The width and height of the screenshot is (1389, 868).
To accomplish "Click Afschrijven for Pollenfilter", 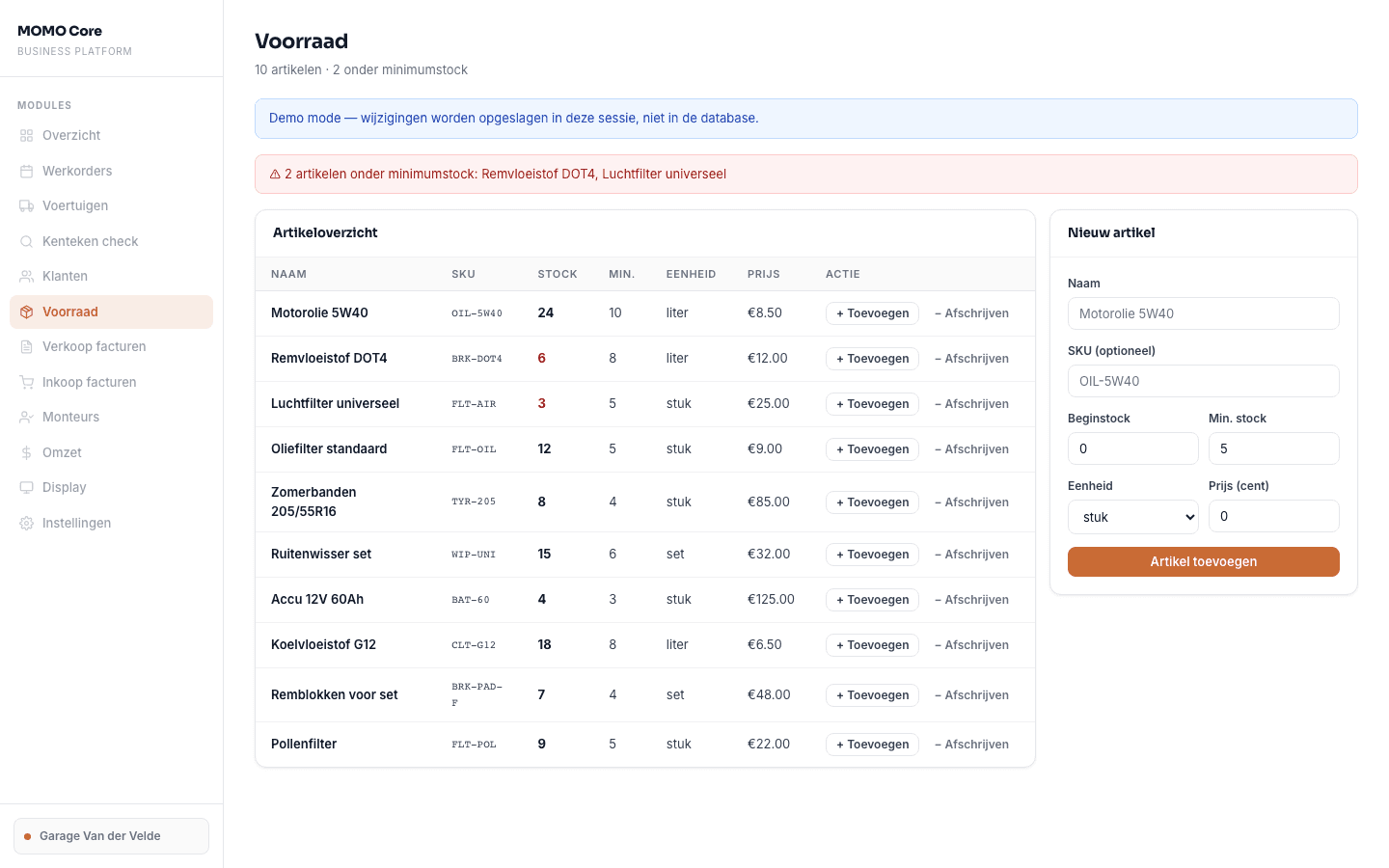I will (x=971, y=745).
